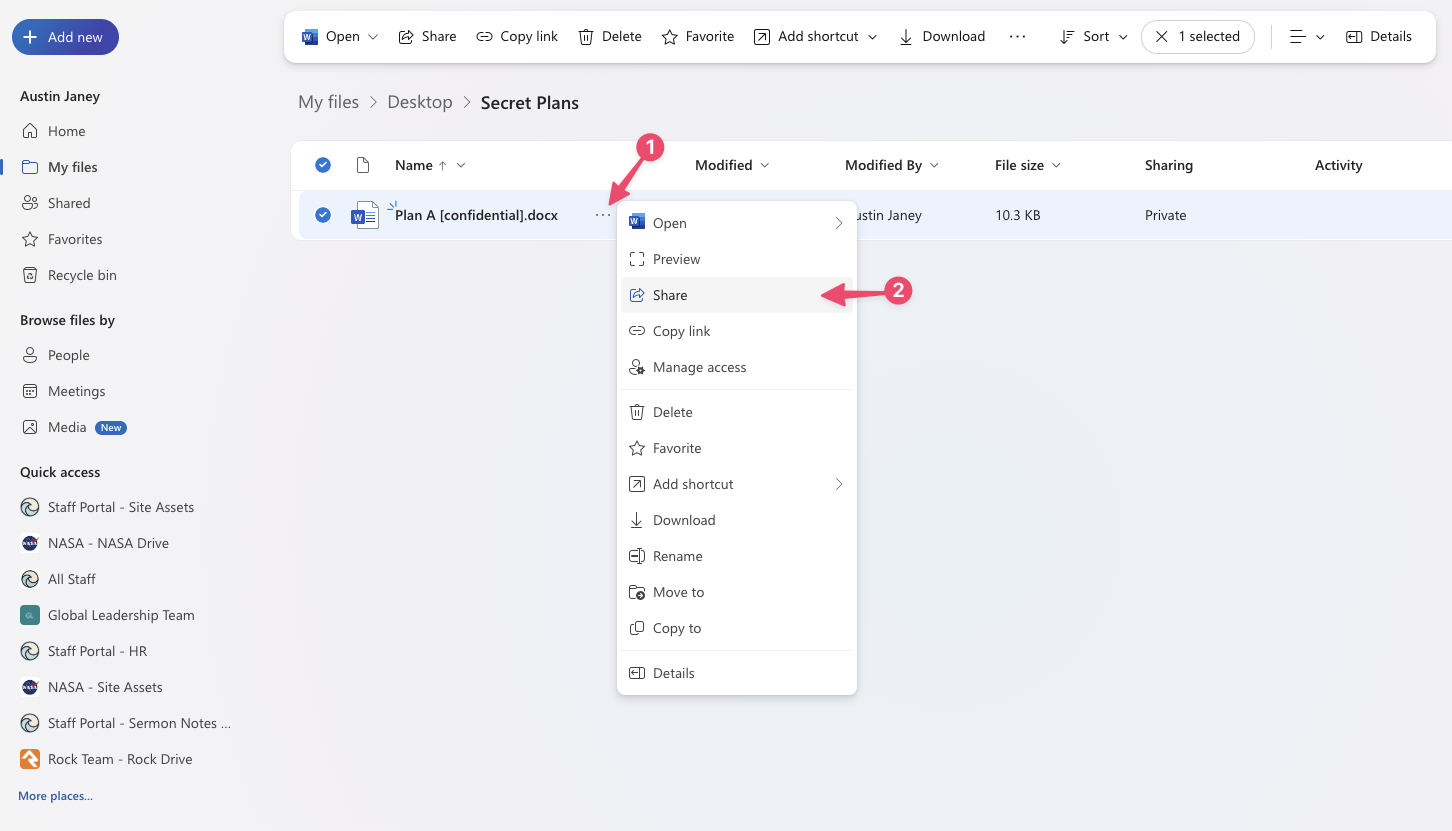Click the three-dot menu beside Plan A file
The image size is (1452, 831).
[x=602, y=215]
